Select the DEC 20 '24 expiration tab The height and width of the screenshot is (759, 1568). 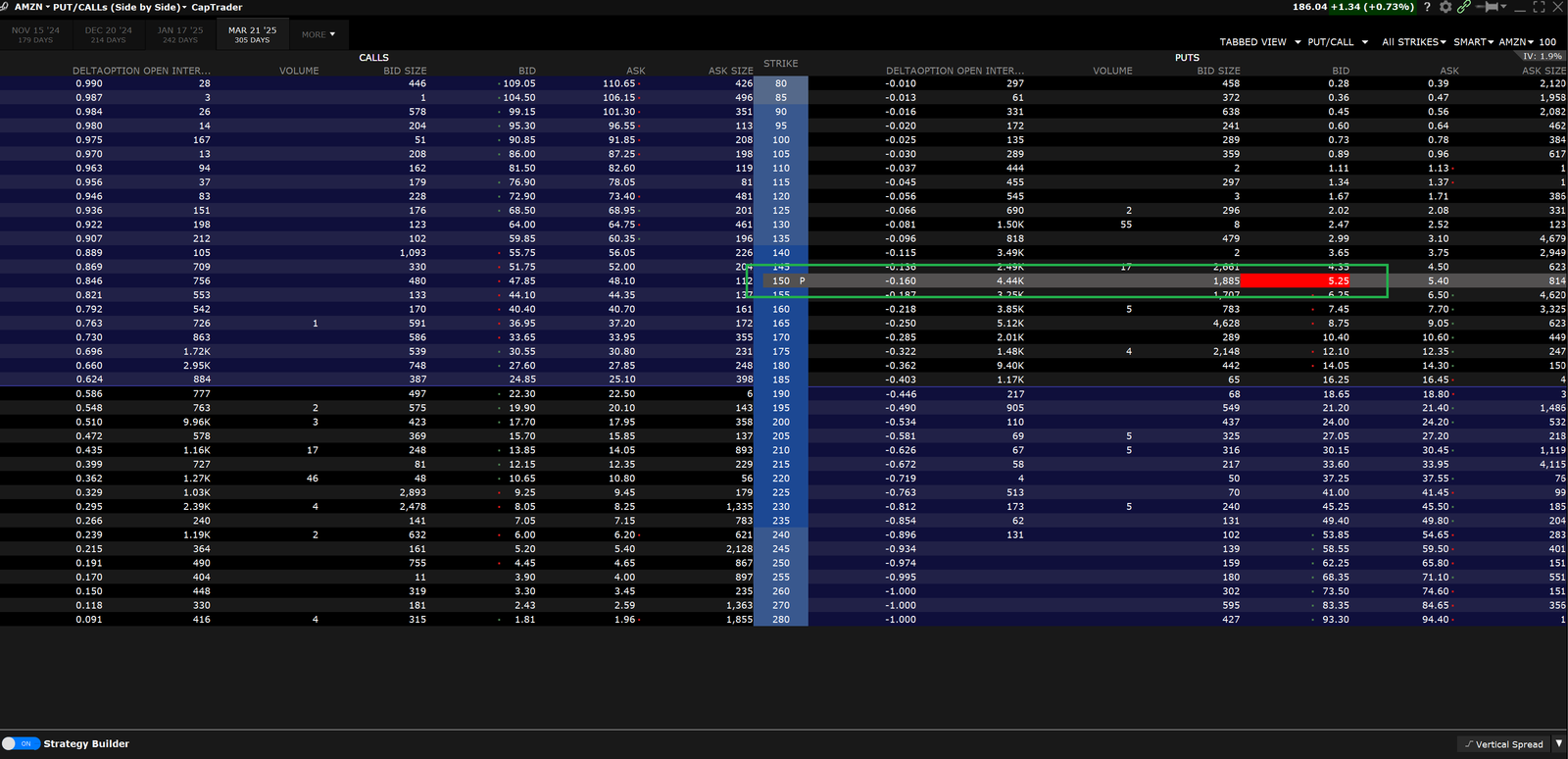click(108, 34)
